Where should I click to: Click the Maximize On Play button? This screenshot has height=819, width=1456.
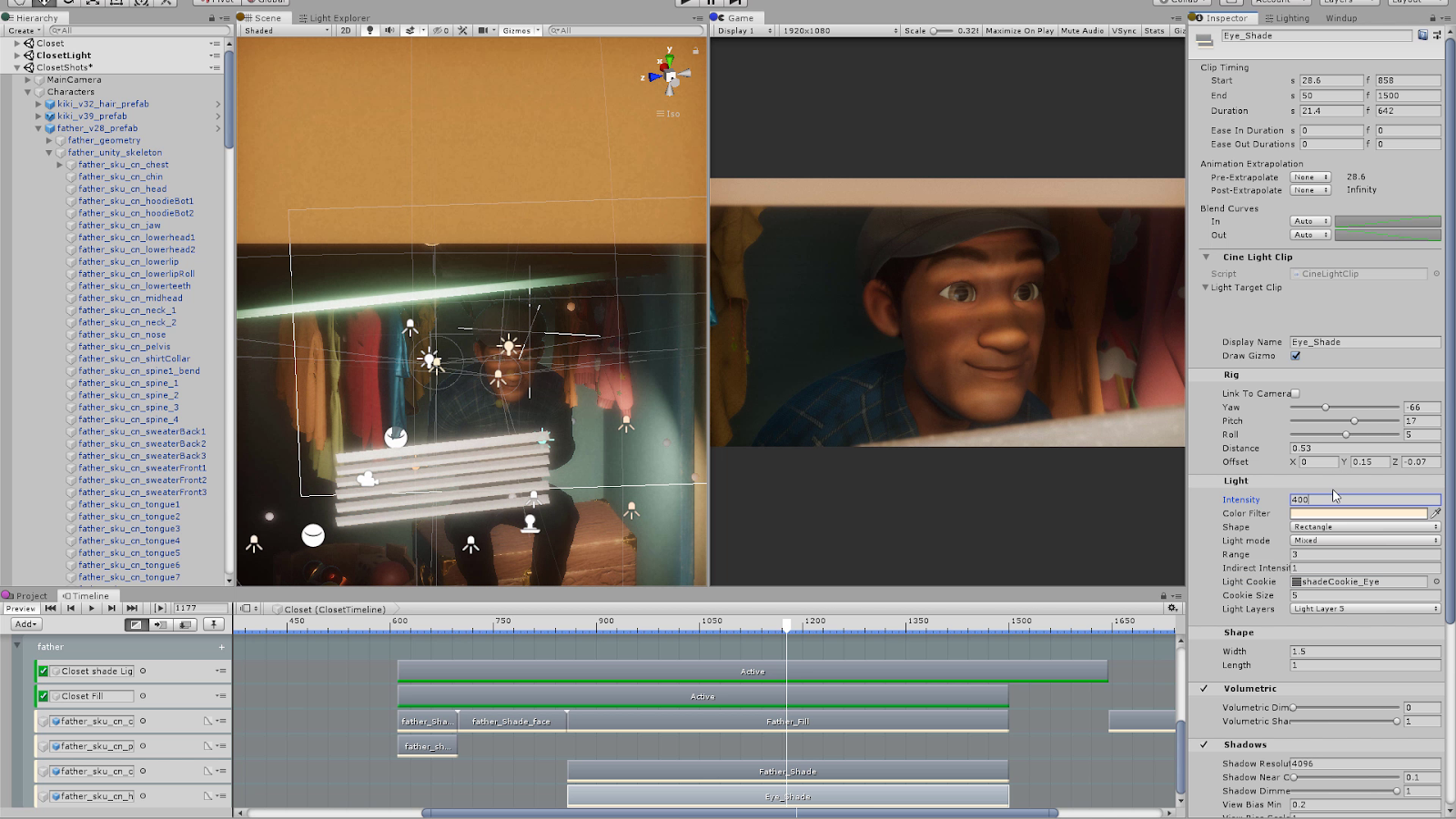tap(1019, 30)
